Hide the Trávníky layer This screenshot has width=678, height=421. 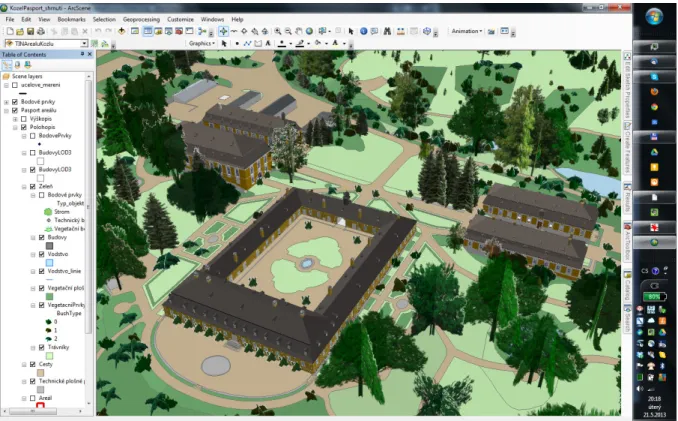pos(42,348)
